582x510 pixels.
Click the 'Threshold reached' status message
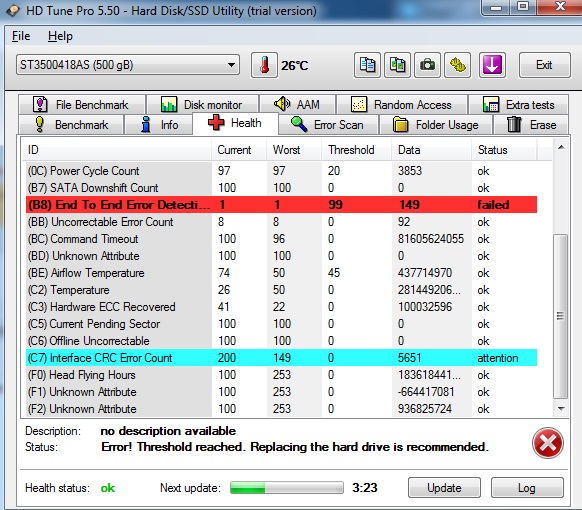click(295, 447)
